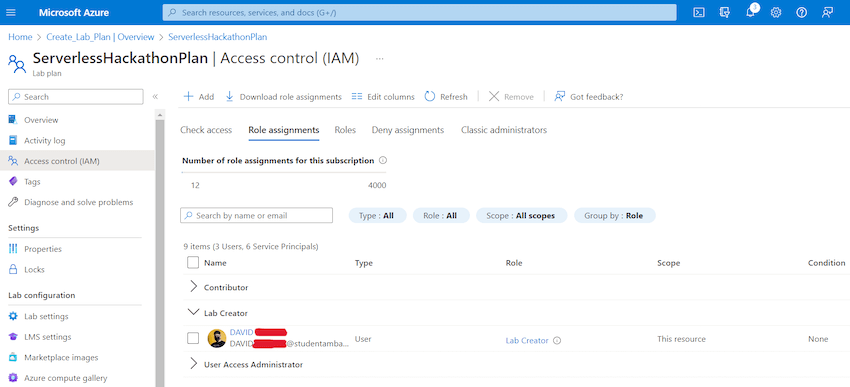The height and width of the screenshot is (387, 850).
Task: Open the ellipsis more options beside title
Action: tap(379, 59)
